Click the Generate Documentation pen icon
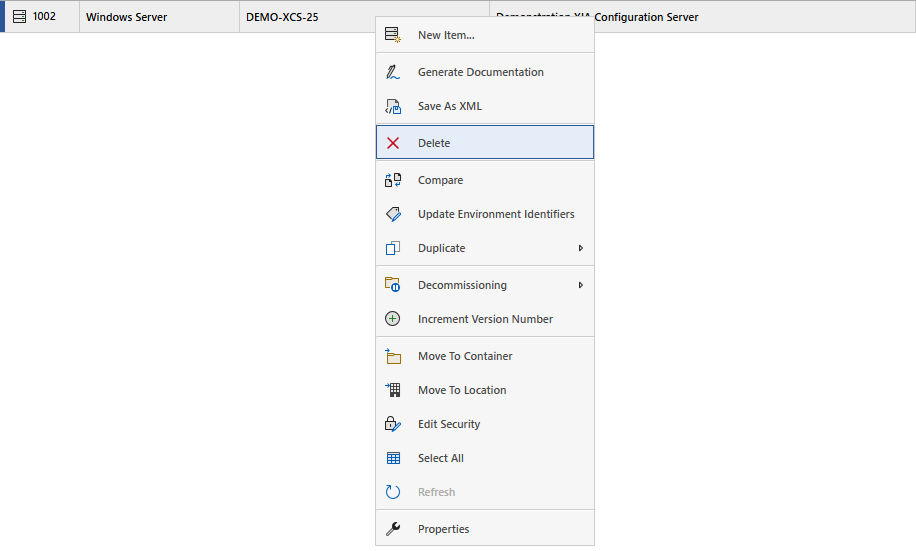916x551 pixels. click(x=393, y=72)
